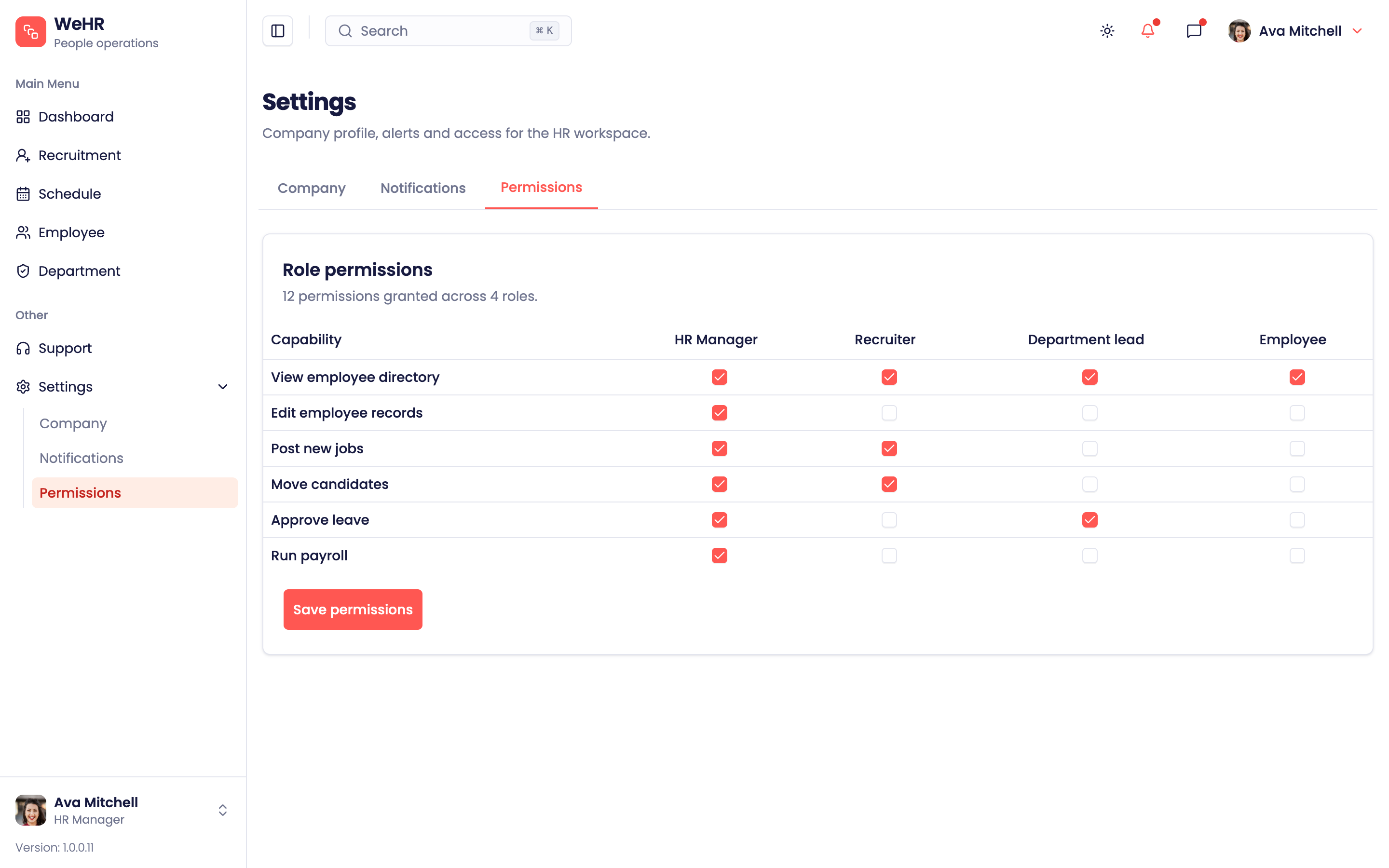Click the Recruitment person-plus icon
1389x868 pixels.
tap(23, 155)
